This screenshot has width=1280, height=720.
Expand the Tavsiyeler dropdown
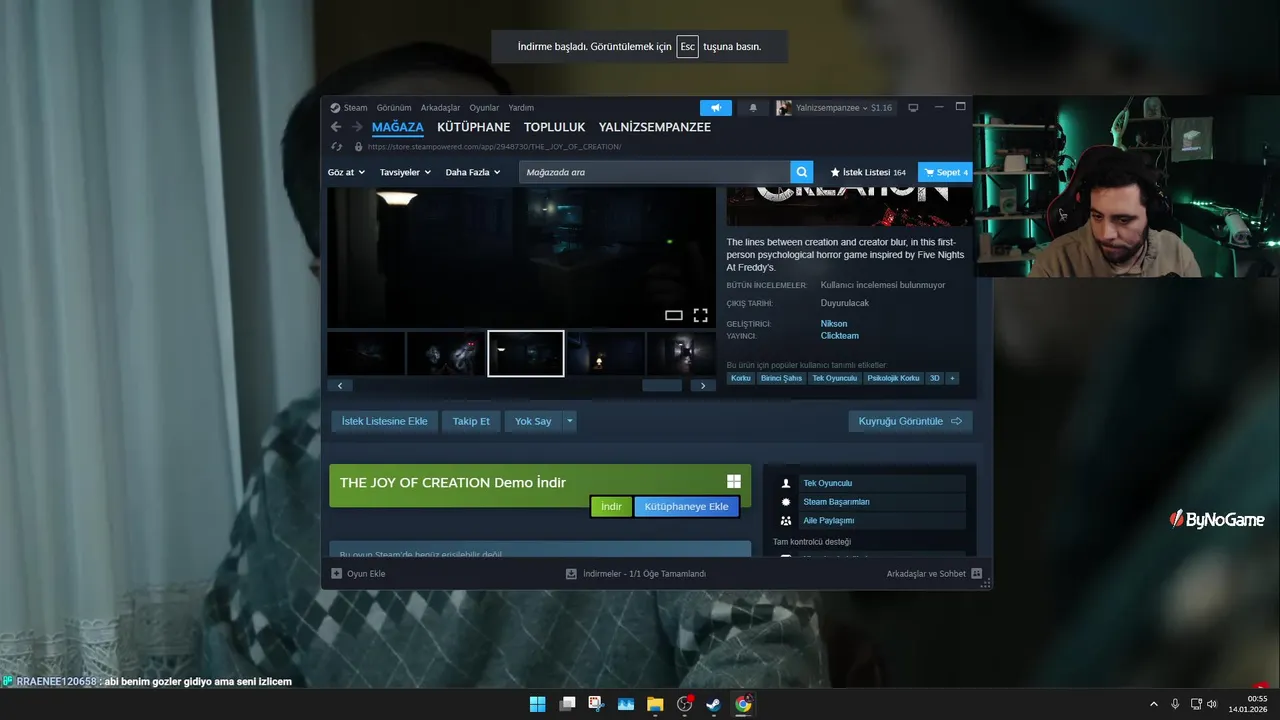tap(405, 172)
